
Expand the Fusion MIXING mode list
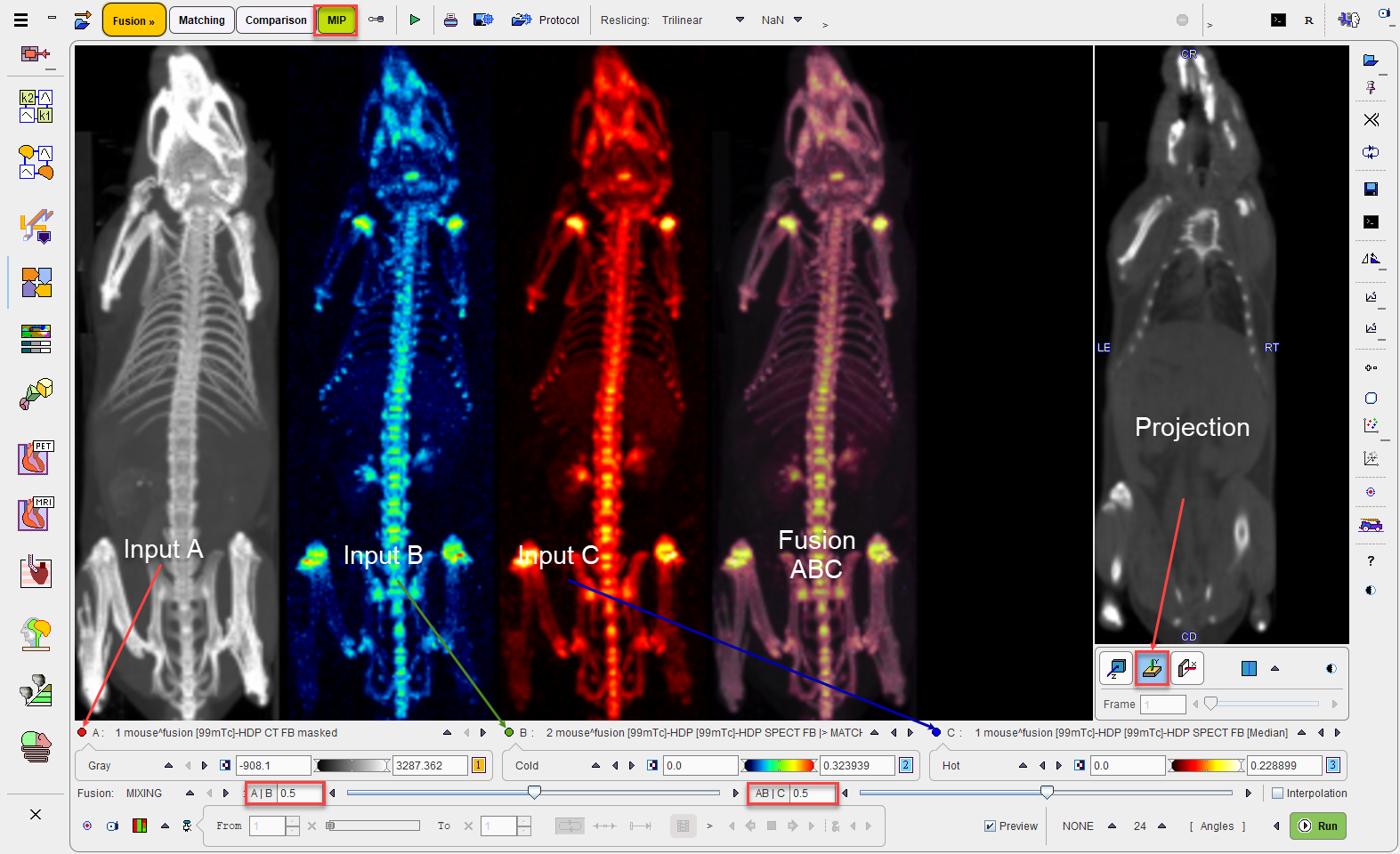tap(190, 794)
